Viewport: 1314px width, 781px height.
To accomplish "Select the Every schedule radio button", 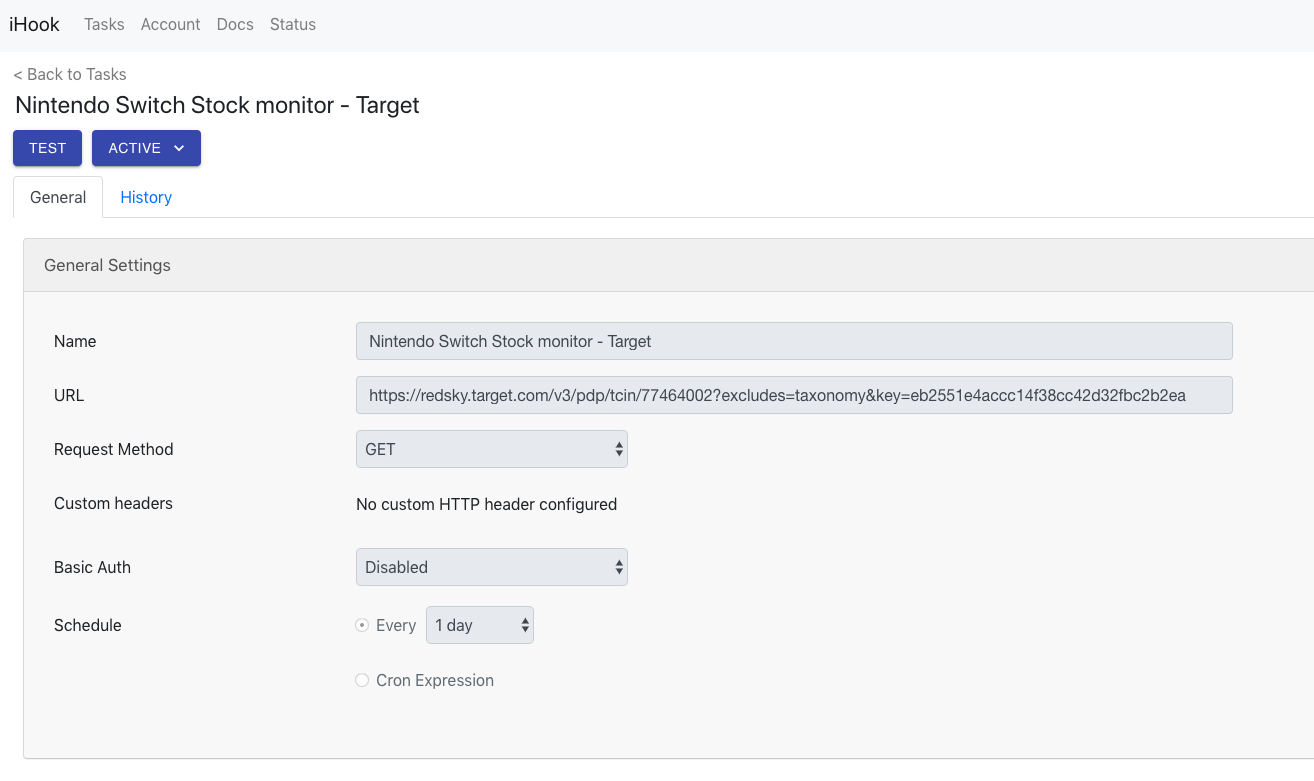I will (362, 625).
